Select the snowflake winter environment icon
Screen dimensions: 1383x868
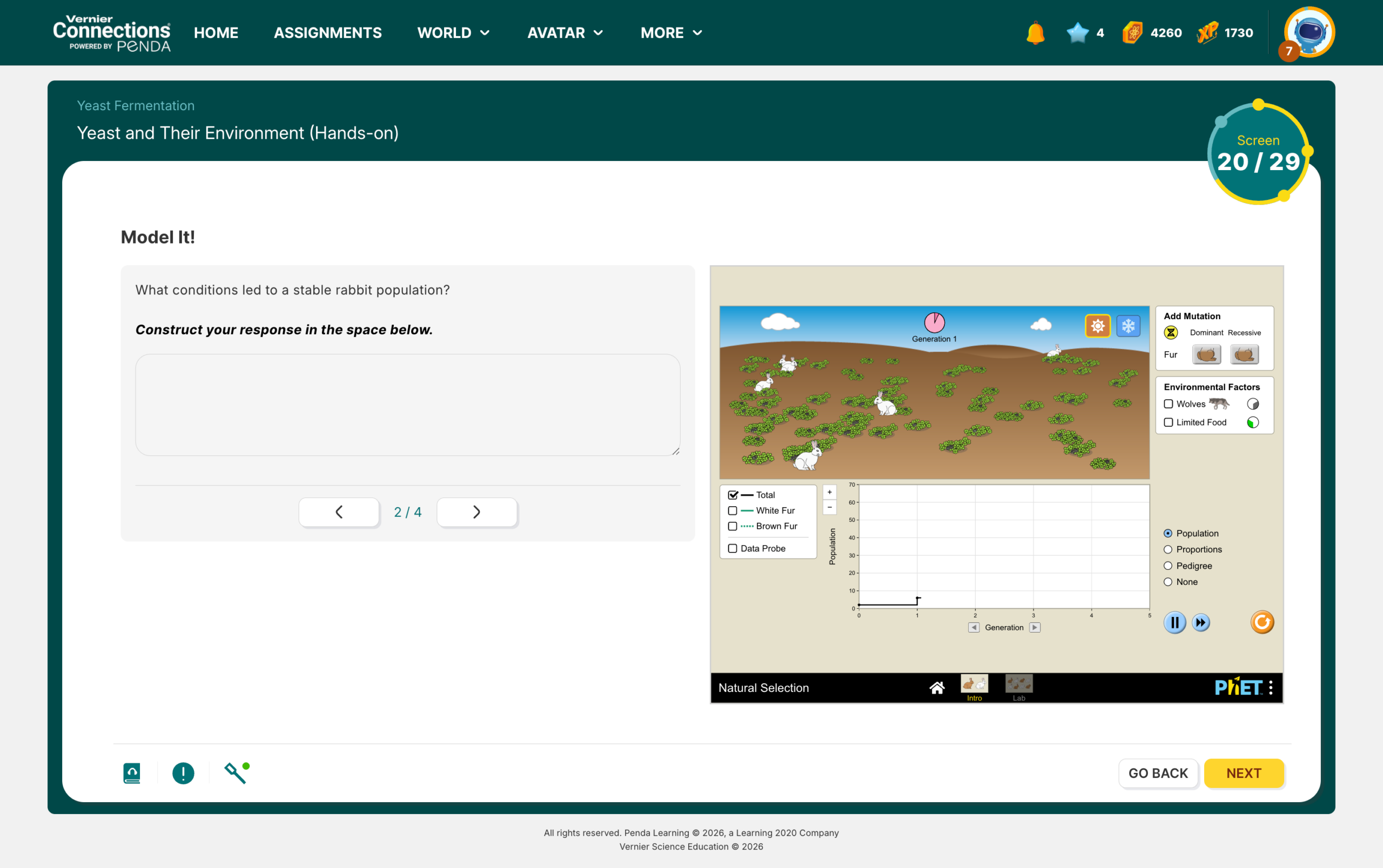1127,326
